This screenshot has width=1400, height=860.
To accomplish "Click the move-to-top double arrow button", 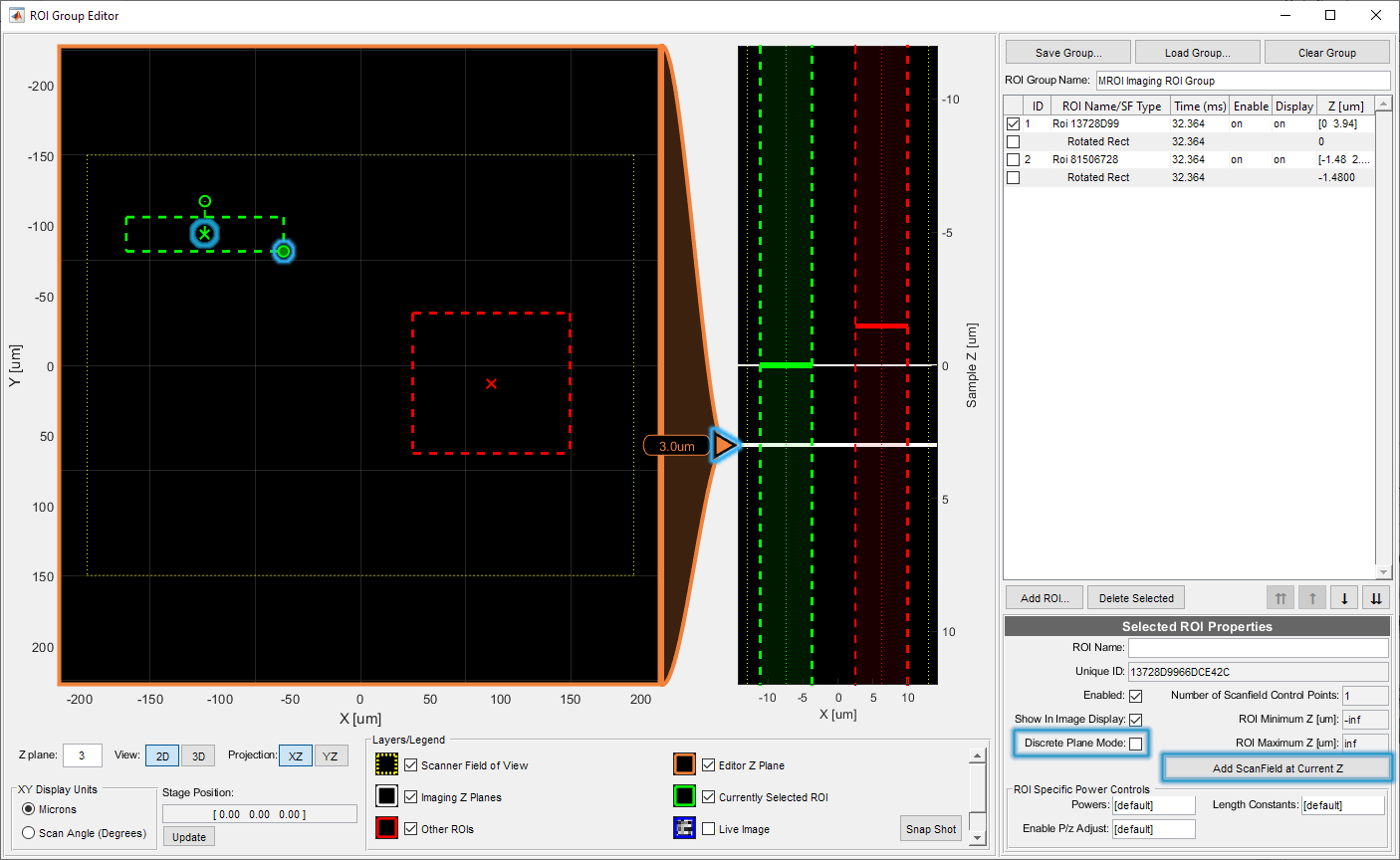I will 1281,598.
